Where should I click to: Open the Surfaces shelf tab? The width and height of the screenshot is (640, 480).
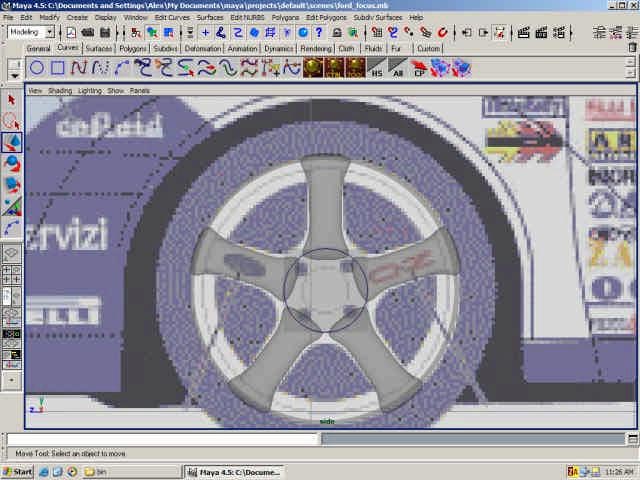99,48
